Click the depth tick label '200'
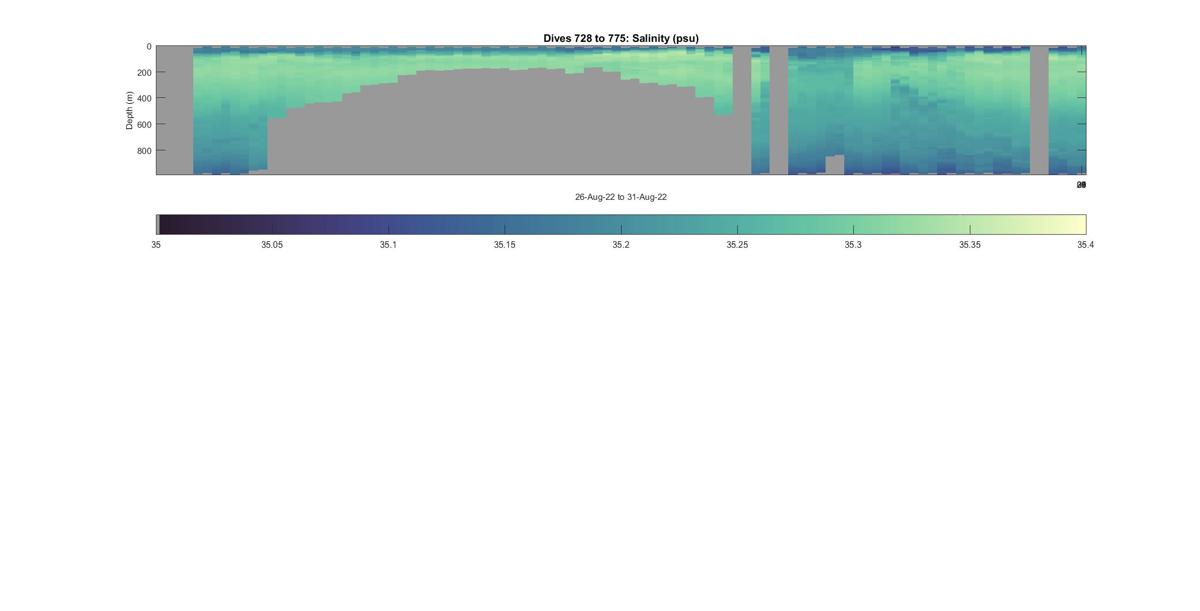 tap(144, 73)
